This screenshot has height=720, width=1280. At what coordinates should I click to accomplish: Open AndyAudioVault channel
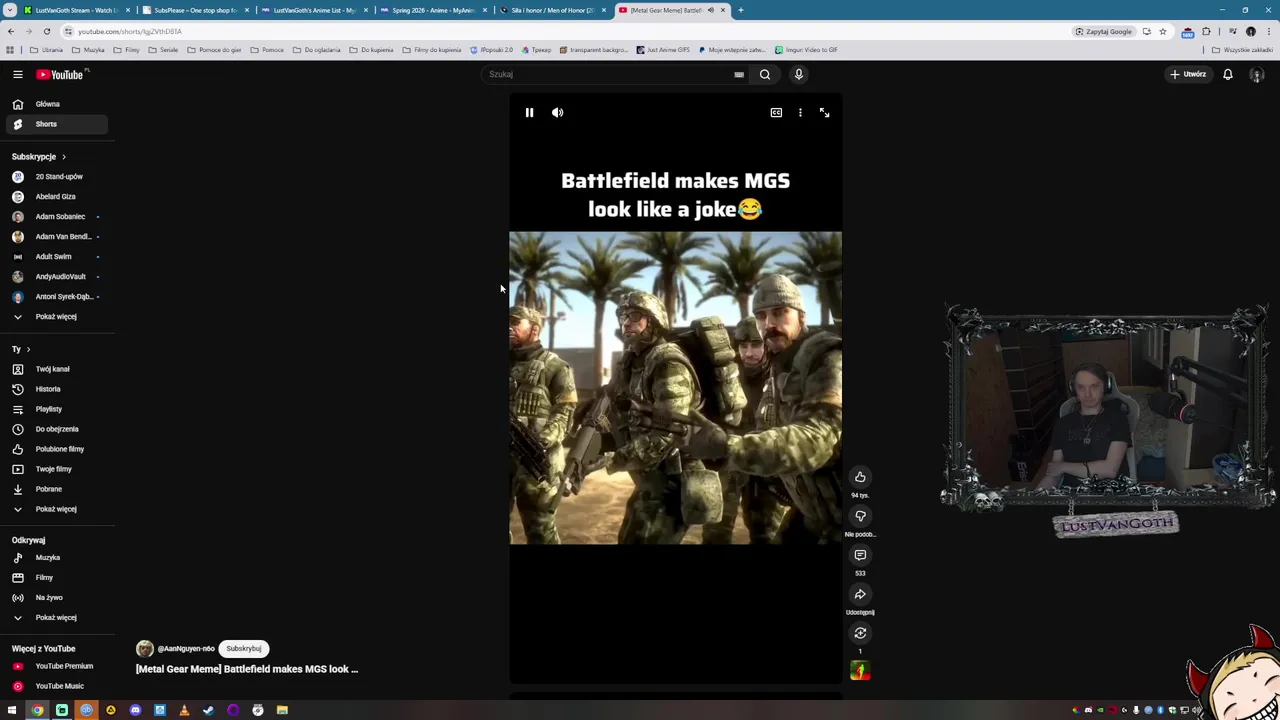tap(56, 277)
